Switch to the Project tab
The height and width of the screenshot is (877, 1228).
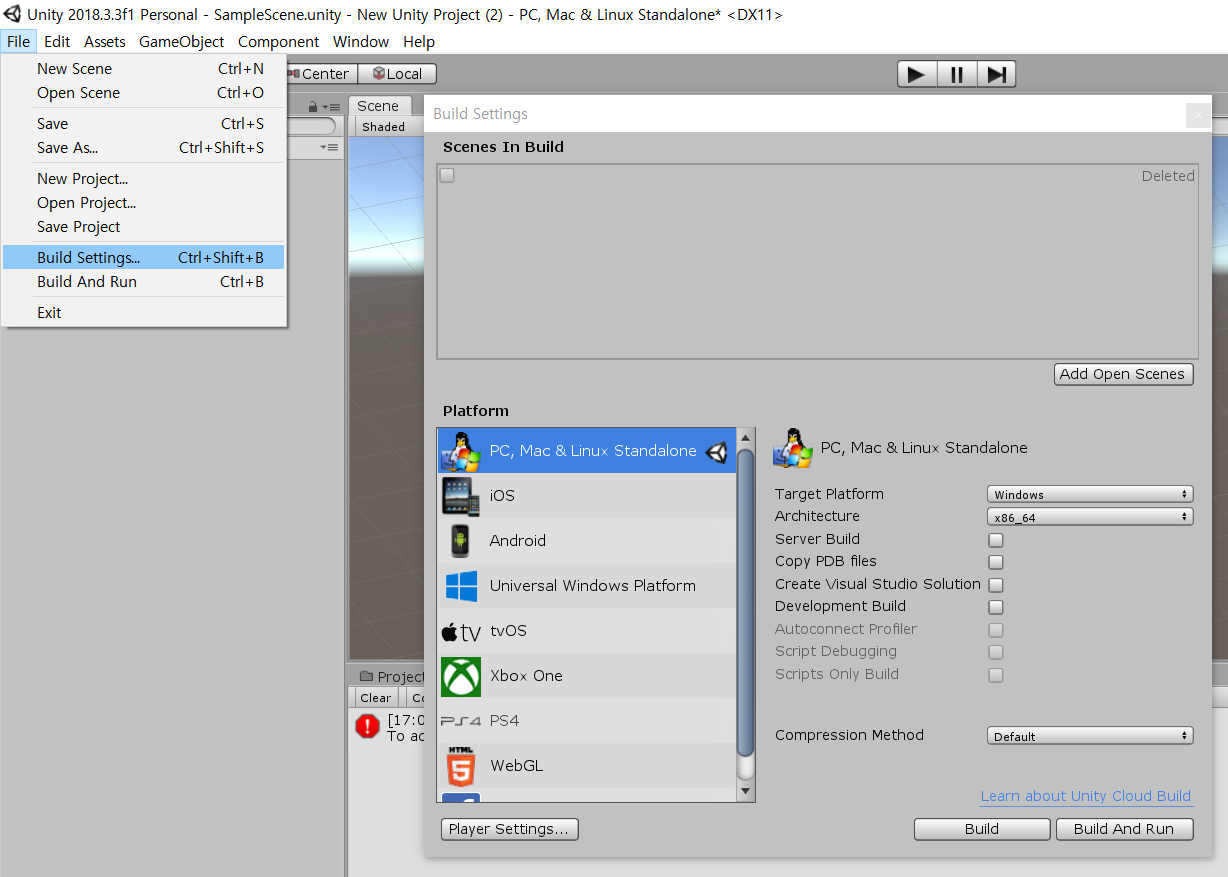pyautogui.click(x=391, y=677)
